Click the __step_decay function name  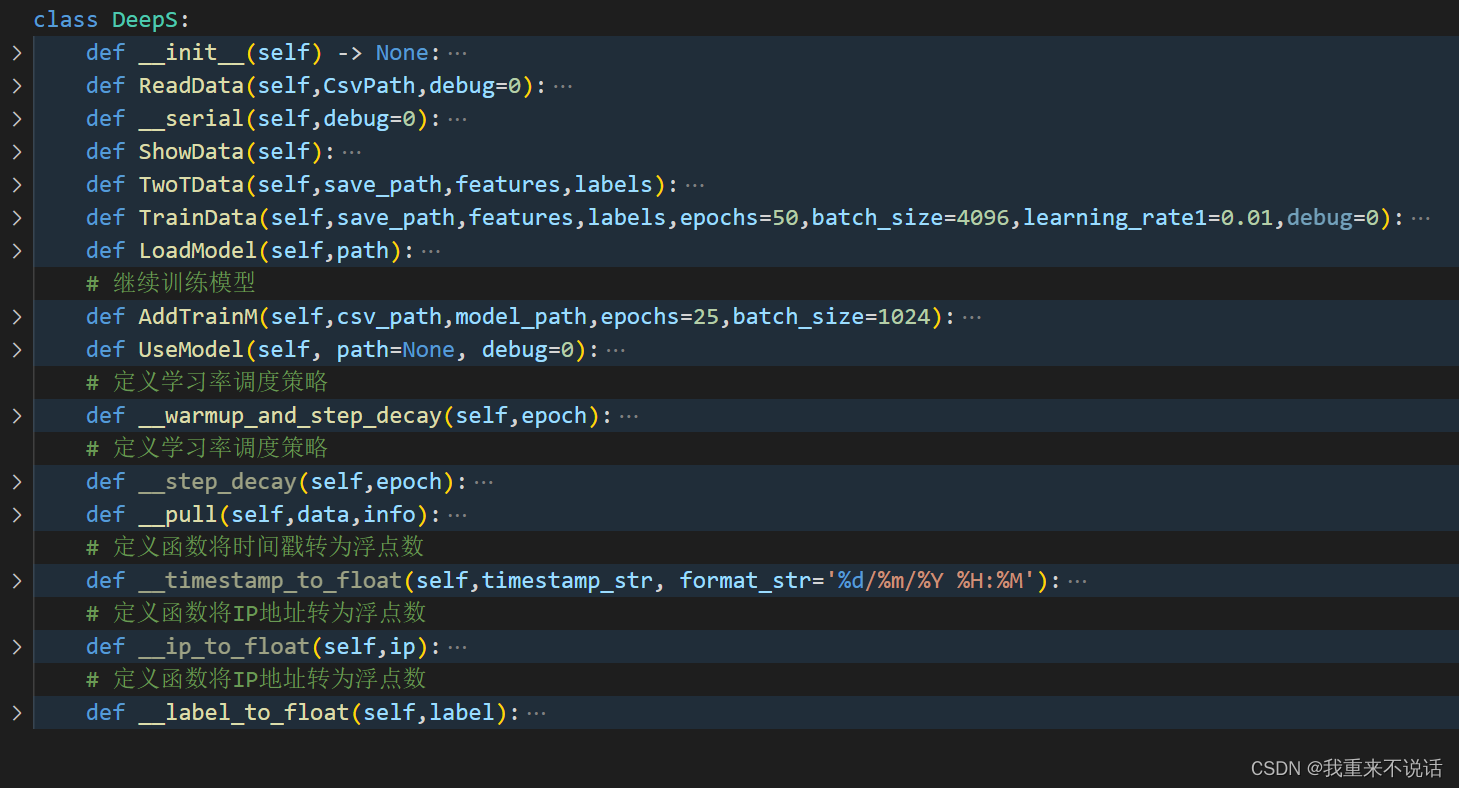click(x=218, y=482)
